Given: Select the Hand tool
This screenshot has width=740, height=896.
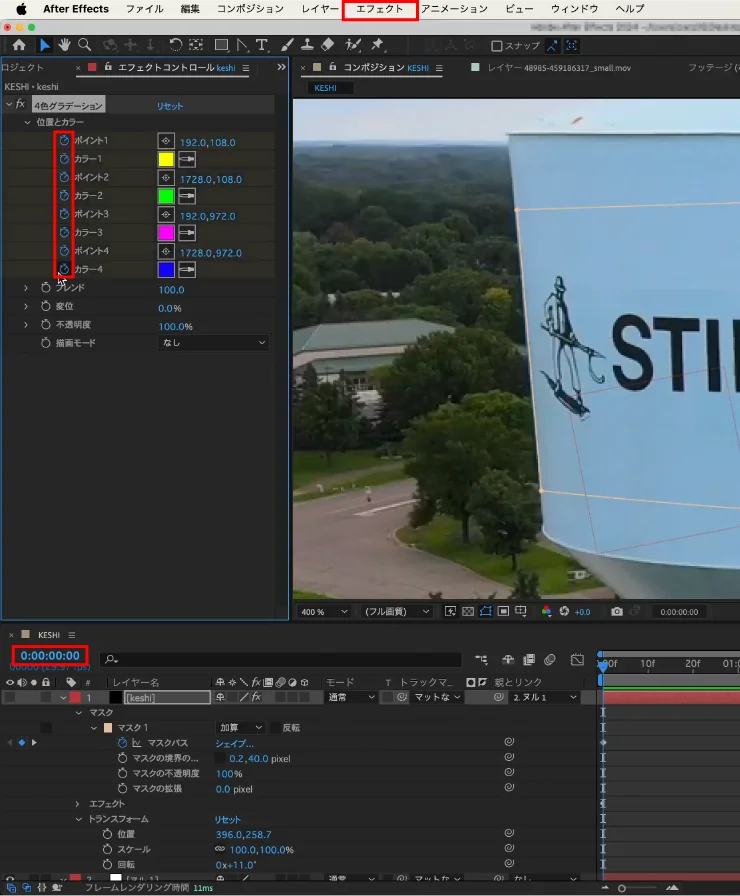Looking at the screenshot, I should click(64, 45).
